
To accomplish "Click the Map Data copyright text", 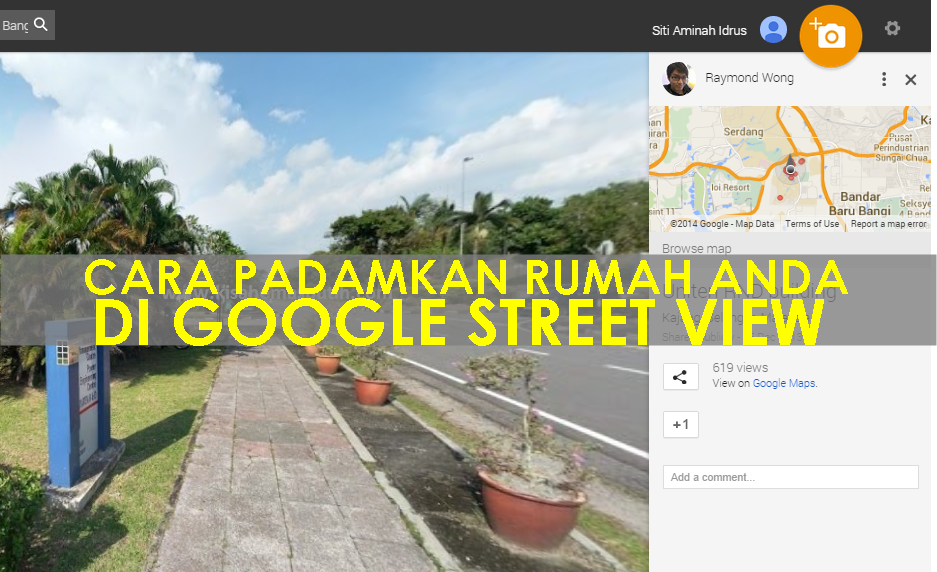I will [x=722, y=224].
